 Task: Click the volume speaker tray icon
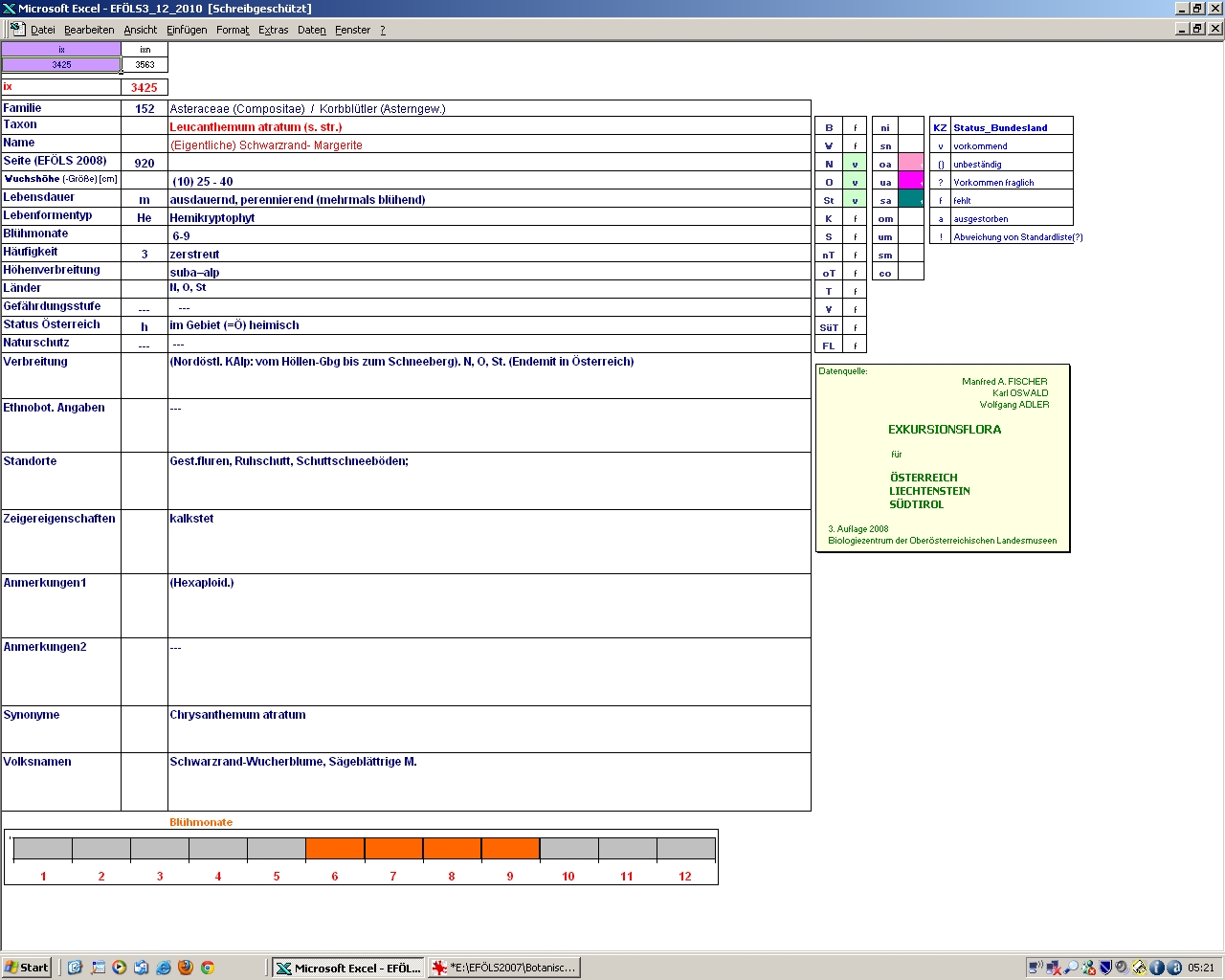pyautogui.click(x=1122, y=968)
